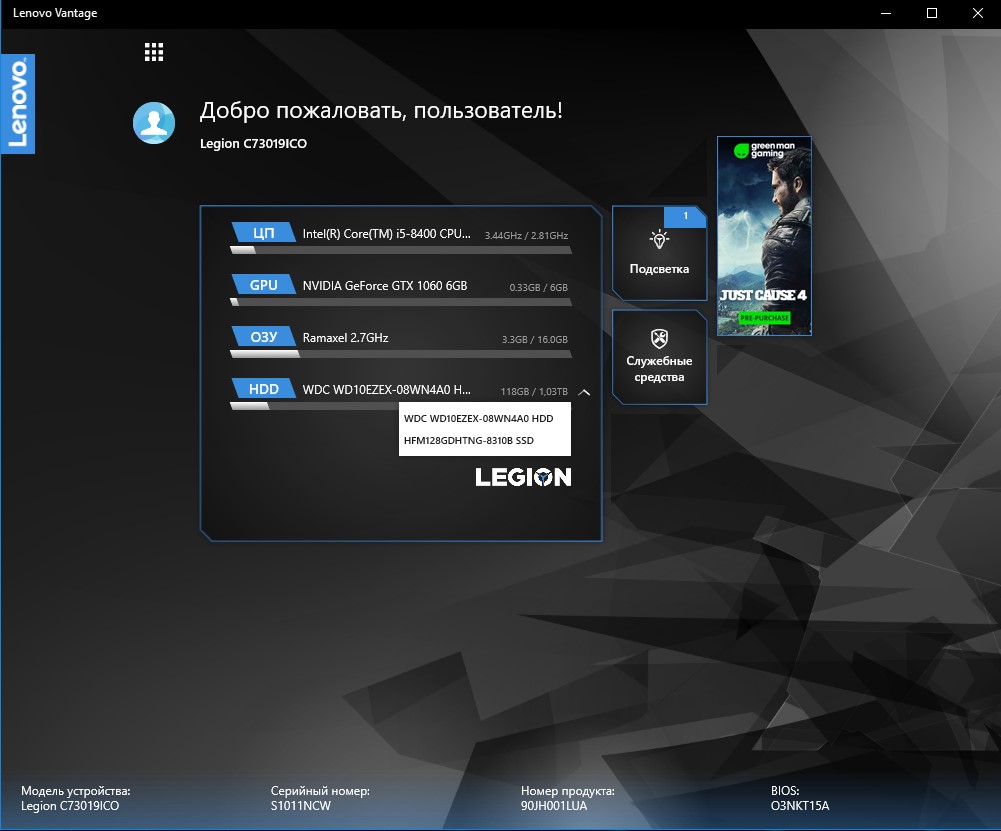This screenshot has width=1001, height=831.
Task: Click Intel(R) Core(TM) i5-8400 CPU text
Action: 387,234
